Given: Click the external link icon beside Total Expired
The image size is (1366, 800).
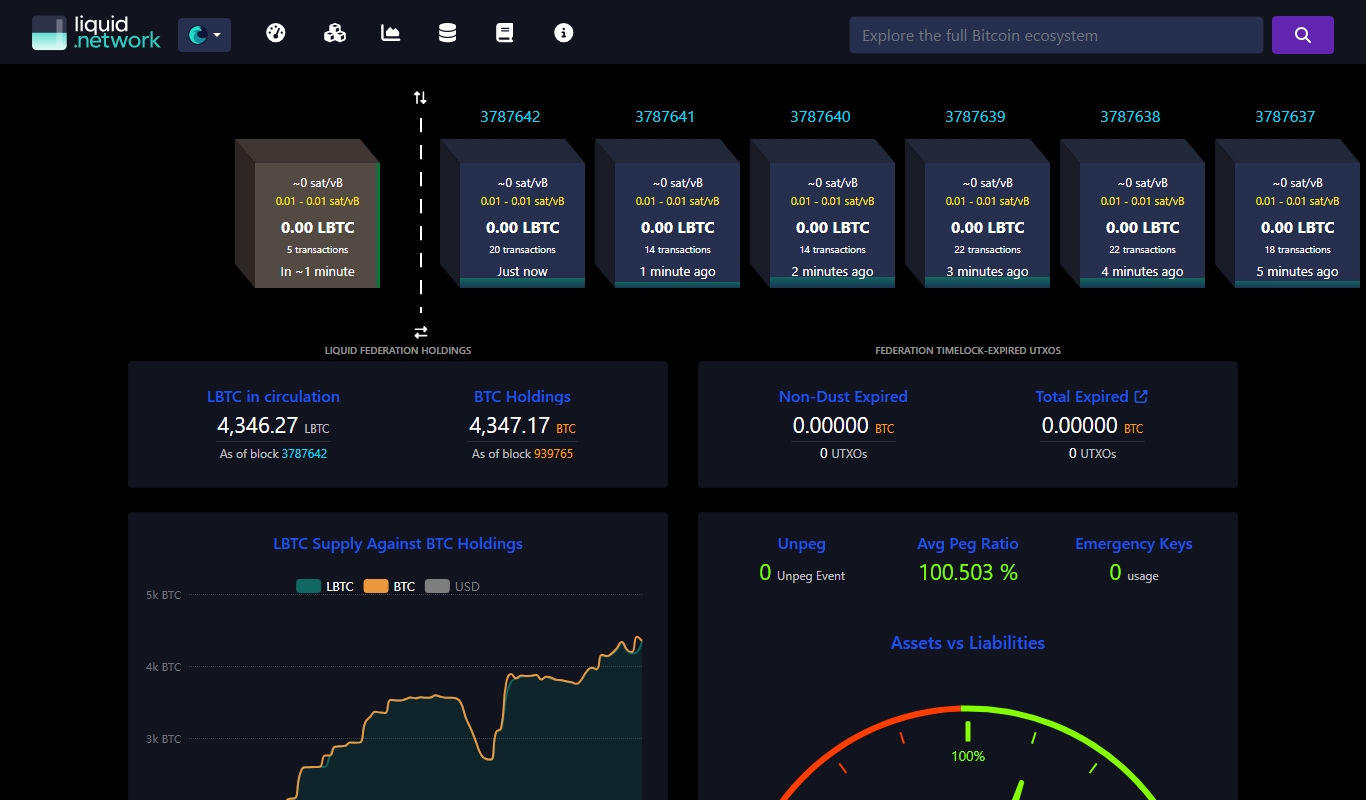Looking at the screenshot, I should point(1141,397).
